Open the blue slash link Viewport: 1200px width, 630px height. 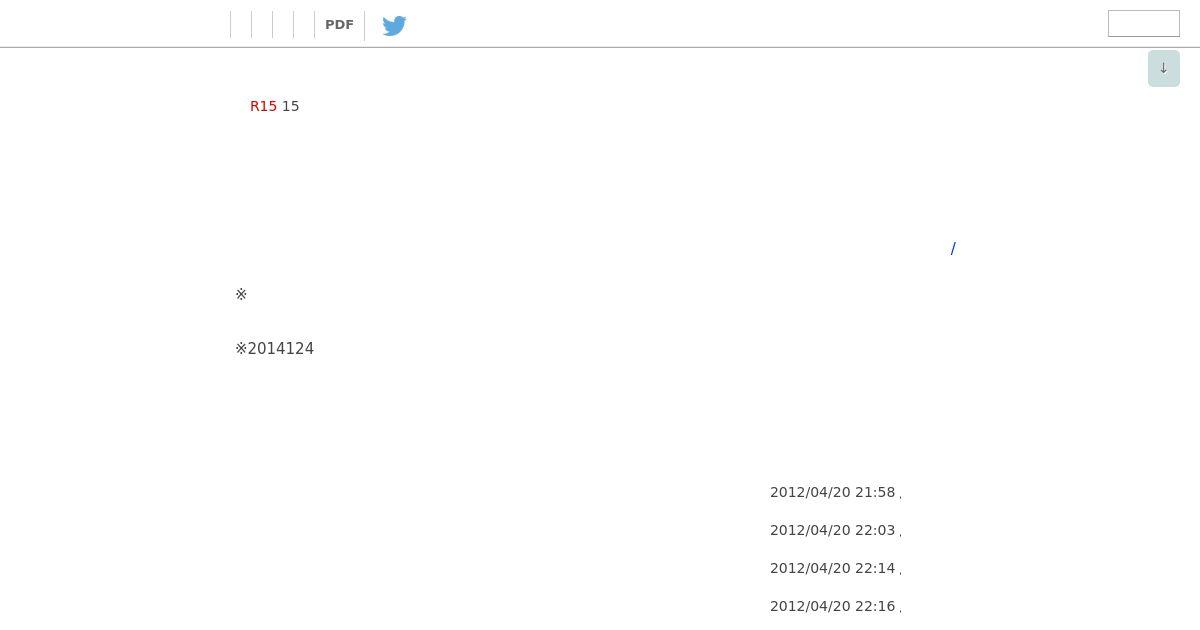[x=953, y=248]
